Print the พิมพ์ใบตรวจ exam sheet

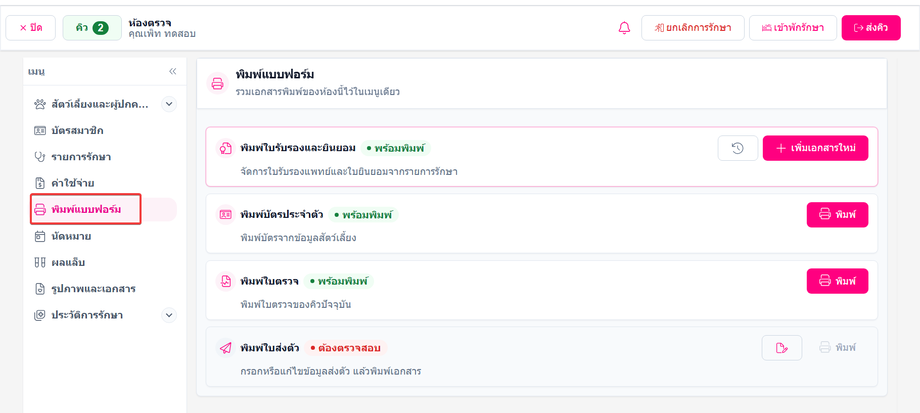pyautogui.click(x=837, y=281)
